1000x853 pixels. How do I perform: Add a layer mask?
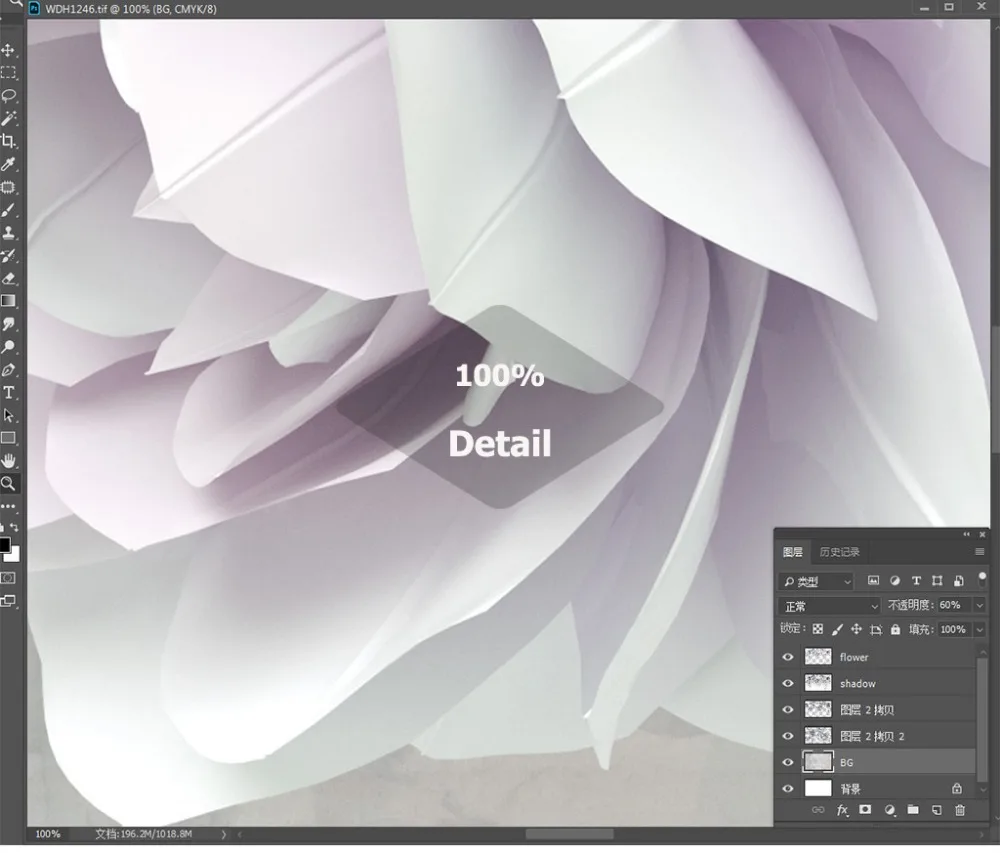pyautogui.click(x=865, y=810)
